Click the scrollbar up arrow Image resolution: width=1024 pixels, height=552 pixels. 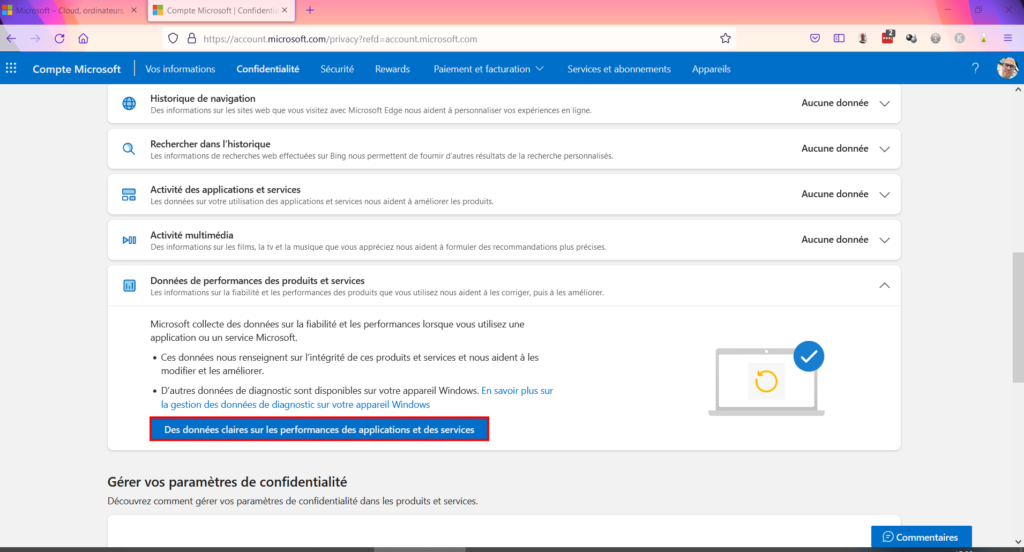point(1018,89)
